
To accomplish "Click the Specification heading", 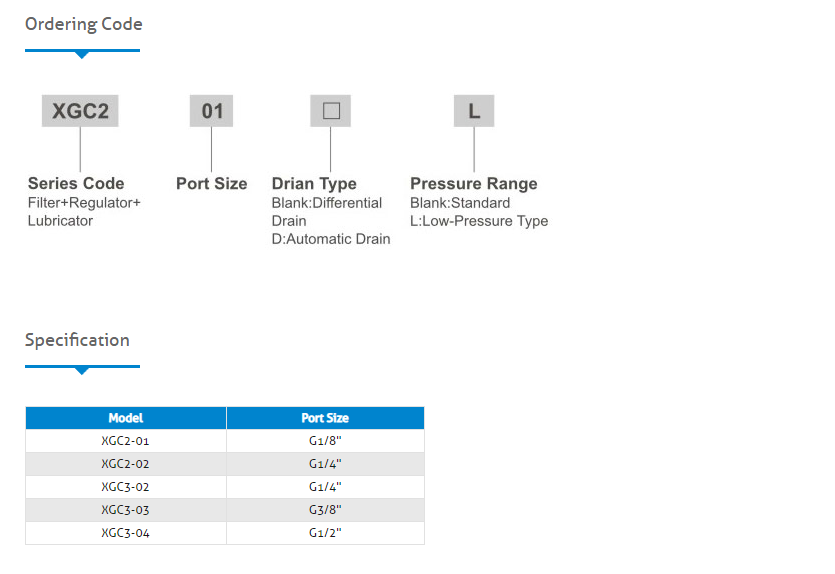I will [77, 340].
